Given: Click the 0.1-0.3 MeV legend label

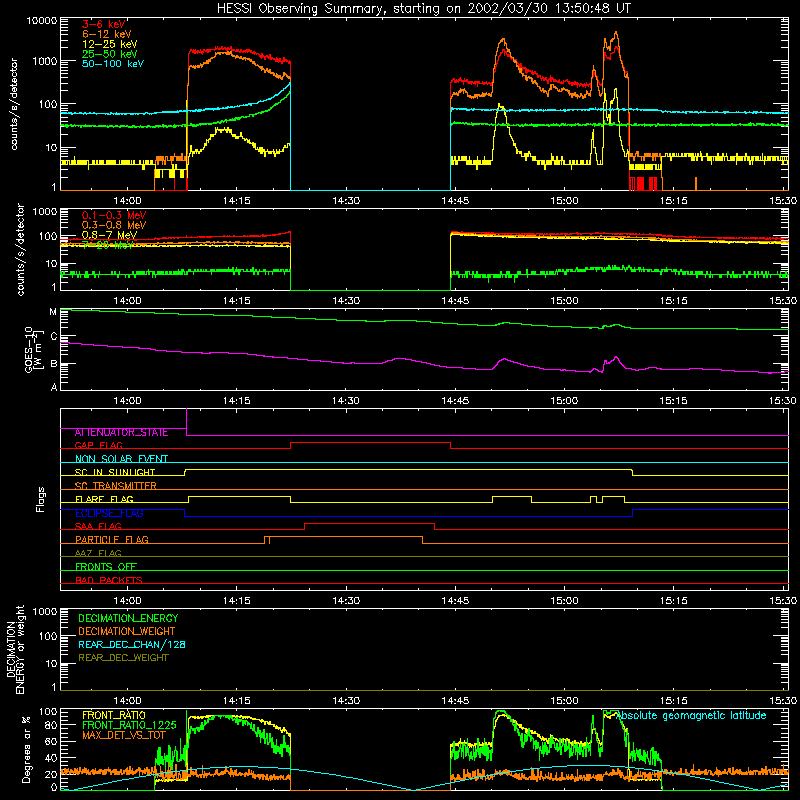Looking at the screenshot, I should click(x=114, y=215).
